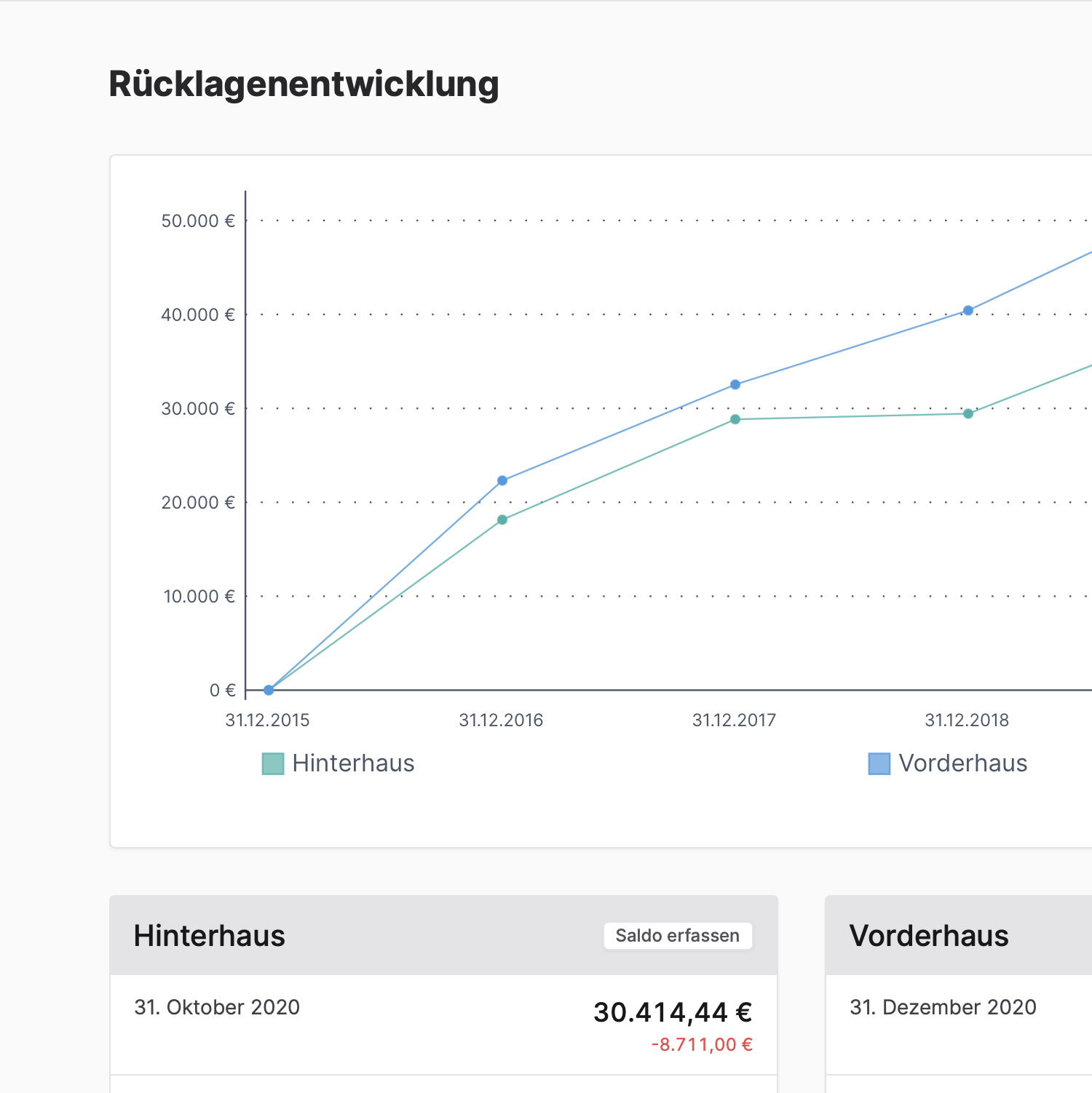Screen dimensions: 1092x1093
Task: Select the 31. Dezember 2020 entry date
Action: (943, 1007)
